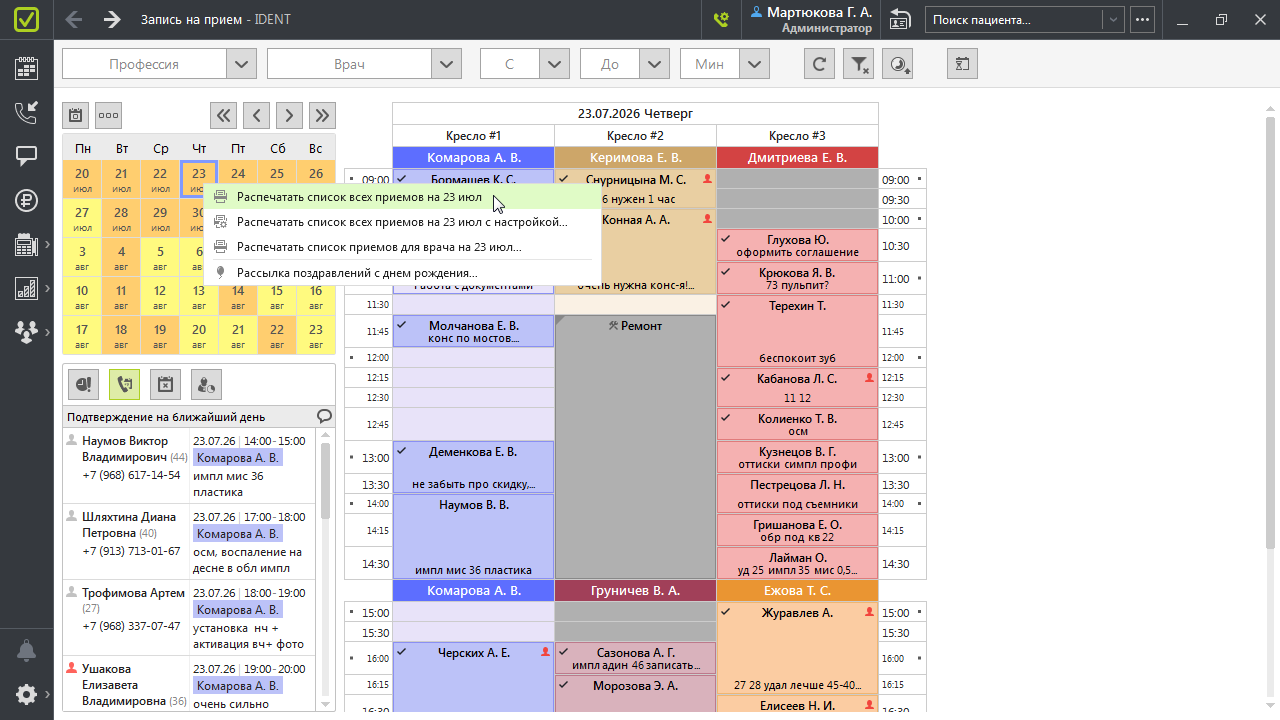This screenshot has height=720, width=1280.
Task: Choose print all appointments with settings option
Action: (402, 221)
